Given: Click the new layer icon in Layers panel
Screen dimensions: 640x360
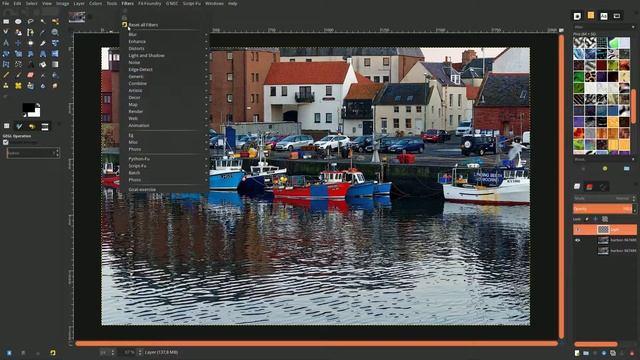Looking at the screenshot, I should point(577,353).
